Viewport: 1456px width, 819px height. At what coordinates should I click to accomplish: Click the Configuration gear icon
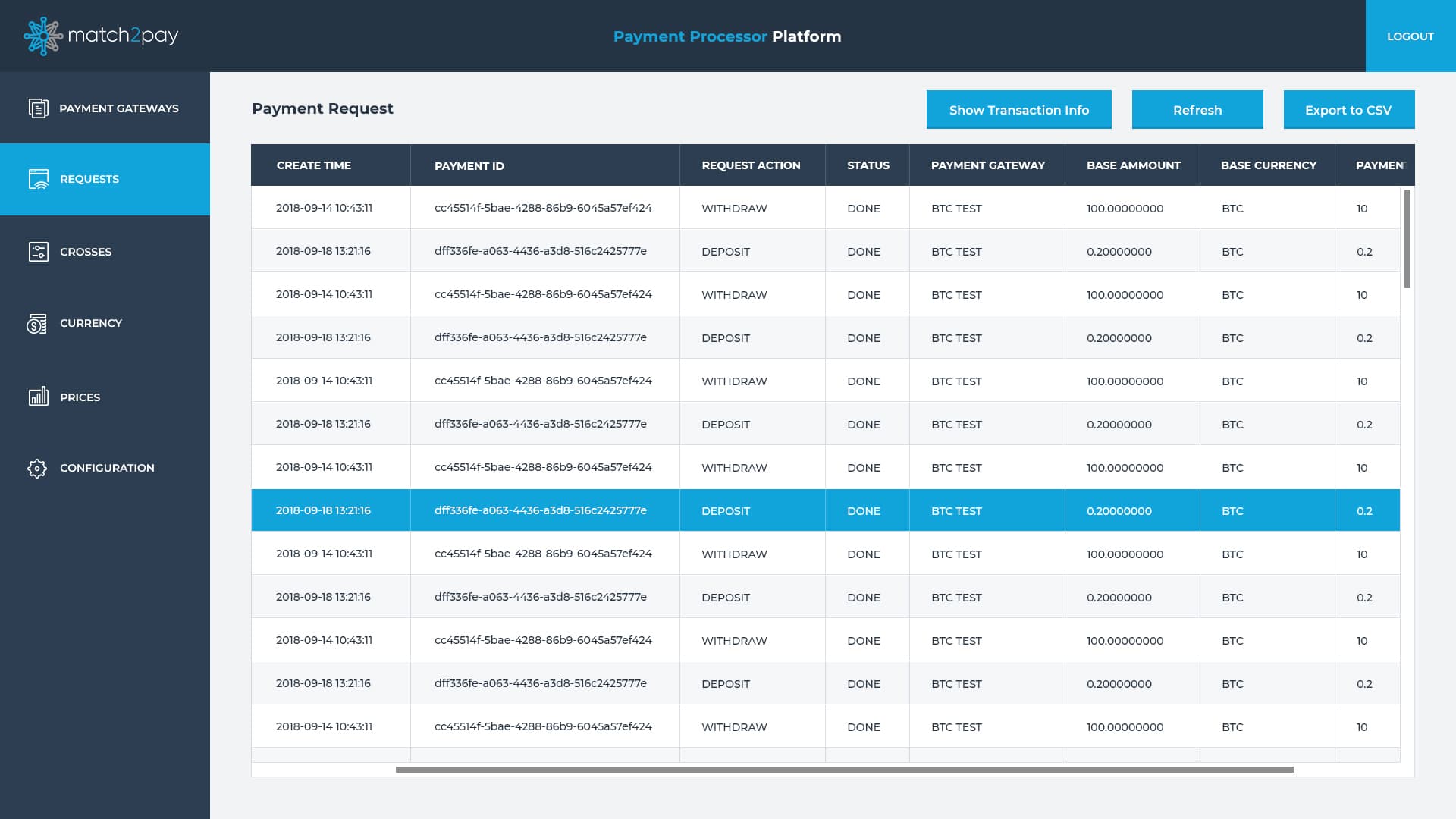click(37, 469)
